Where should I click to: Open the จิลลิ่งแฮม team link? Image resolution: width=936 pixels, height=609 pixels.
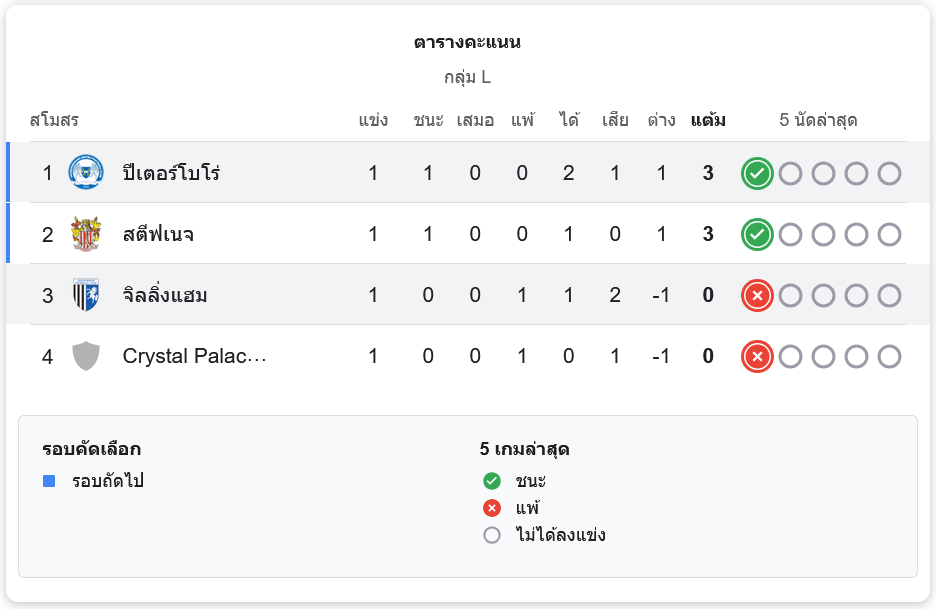[165, 295]
